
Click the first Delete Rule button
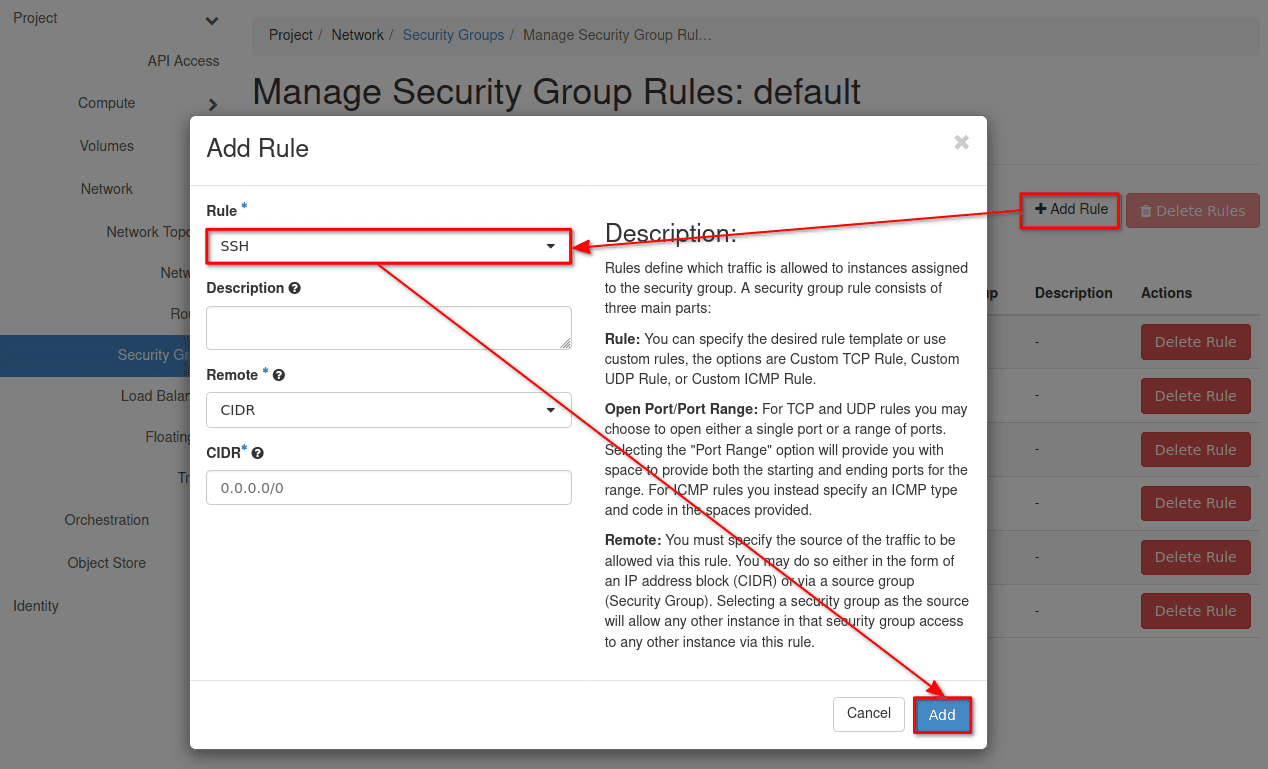[x=1195, y=342]
